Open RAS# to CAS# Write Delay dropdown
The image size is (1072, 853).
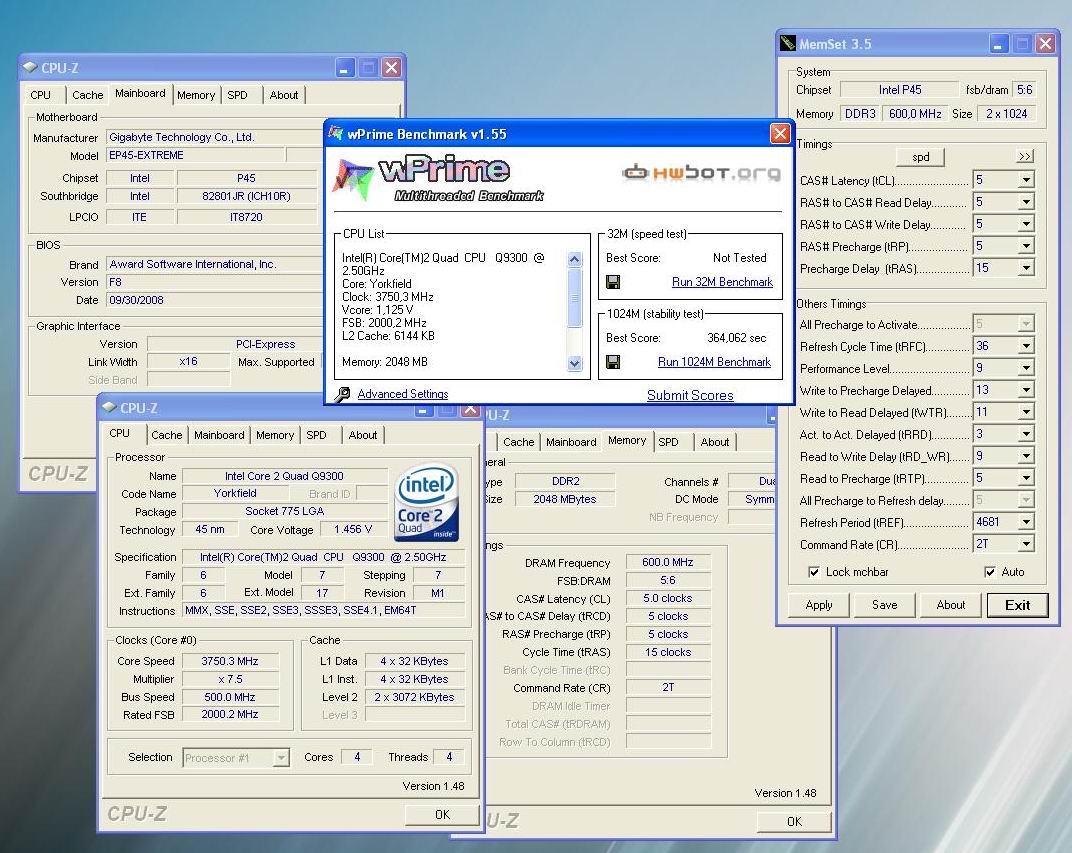point(1026,224)
